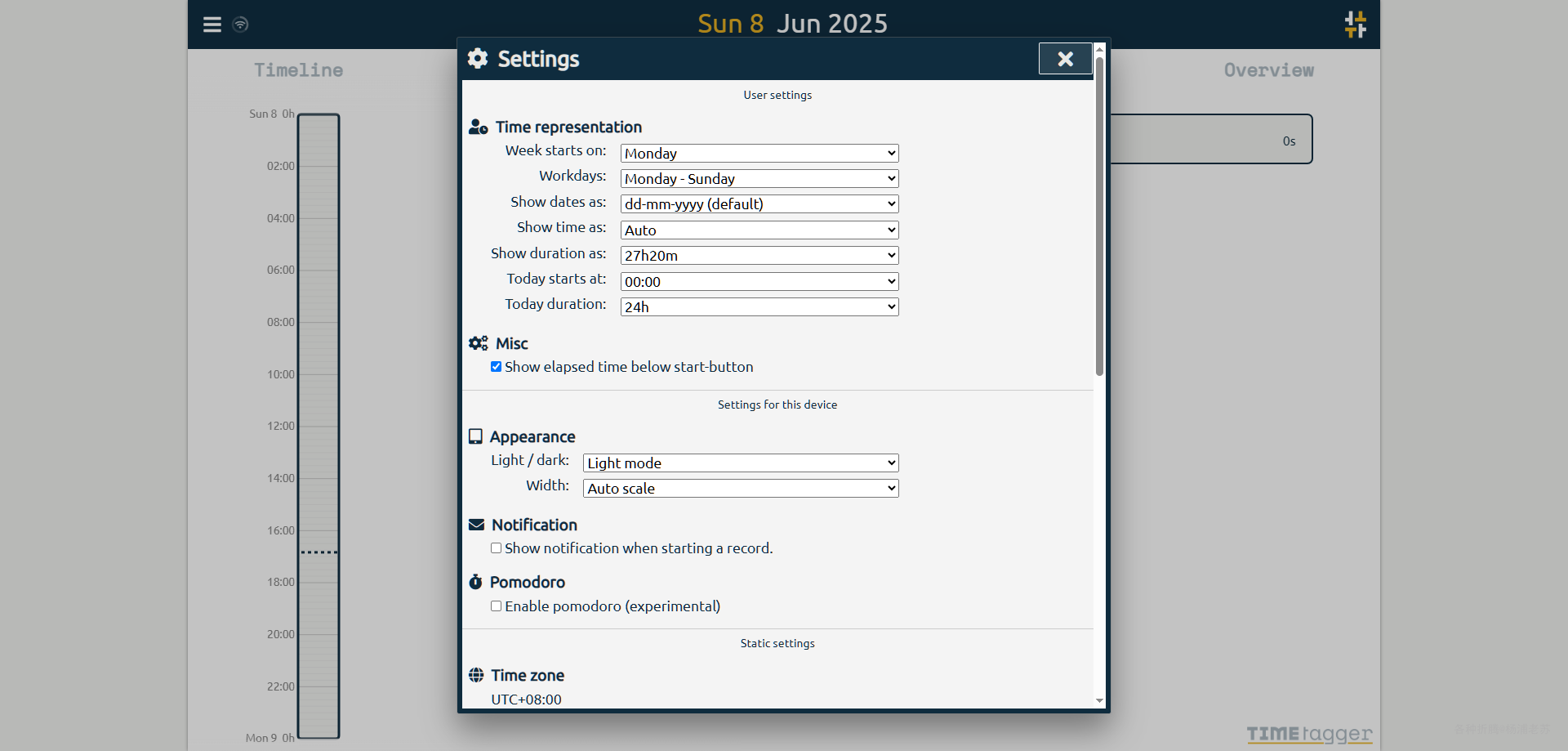Click the Static settings label
The height and width of the screenshot is (751, 1568).
(x=777, y=644)
